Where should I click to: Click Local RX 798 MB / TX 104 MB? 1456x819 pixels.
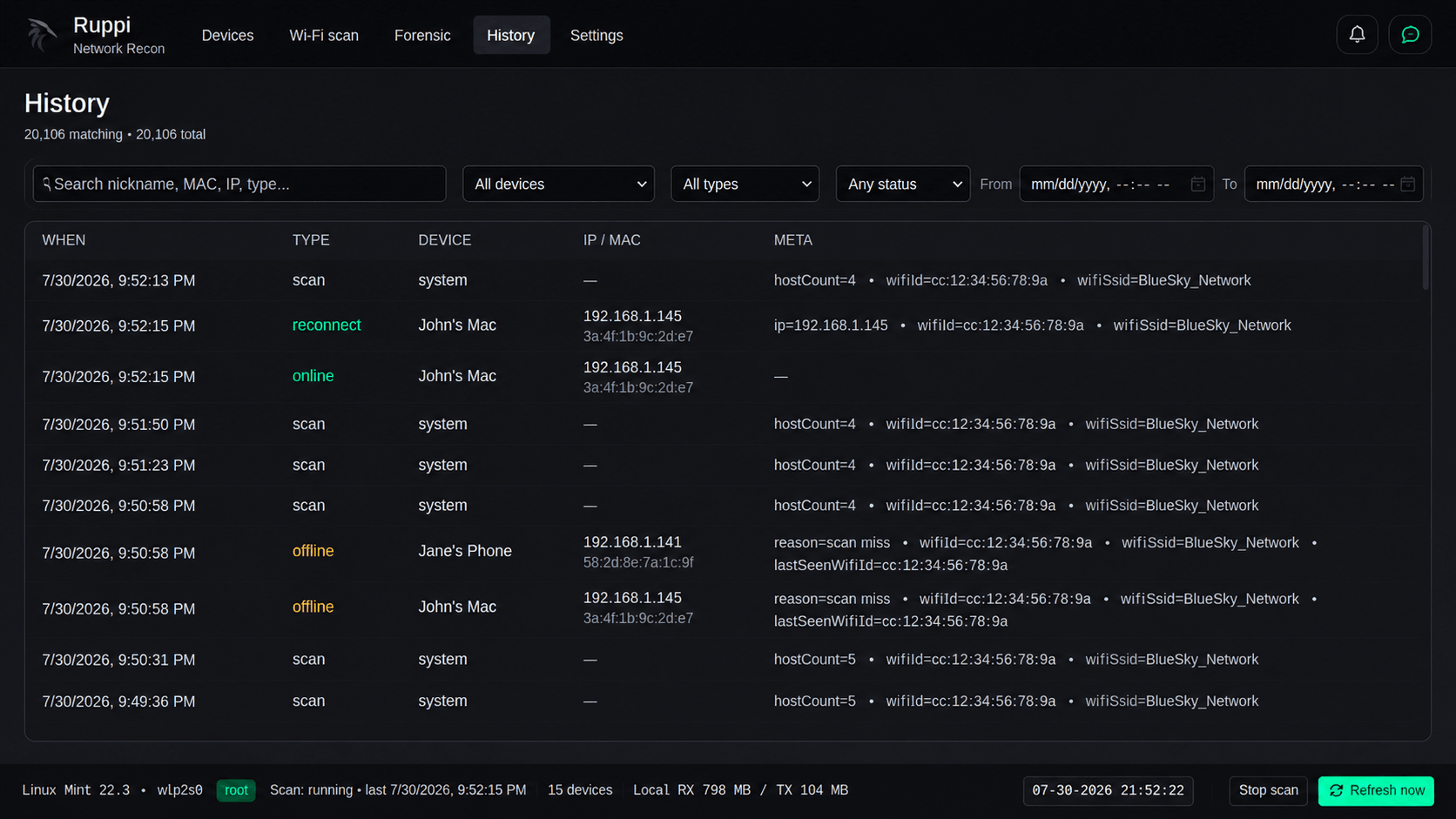click(740, 790)
